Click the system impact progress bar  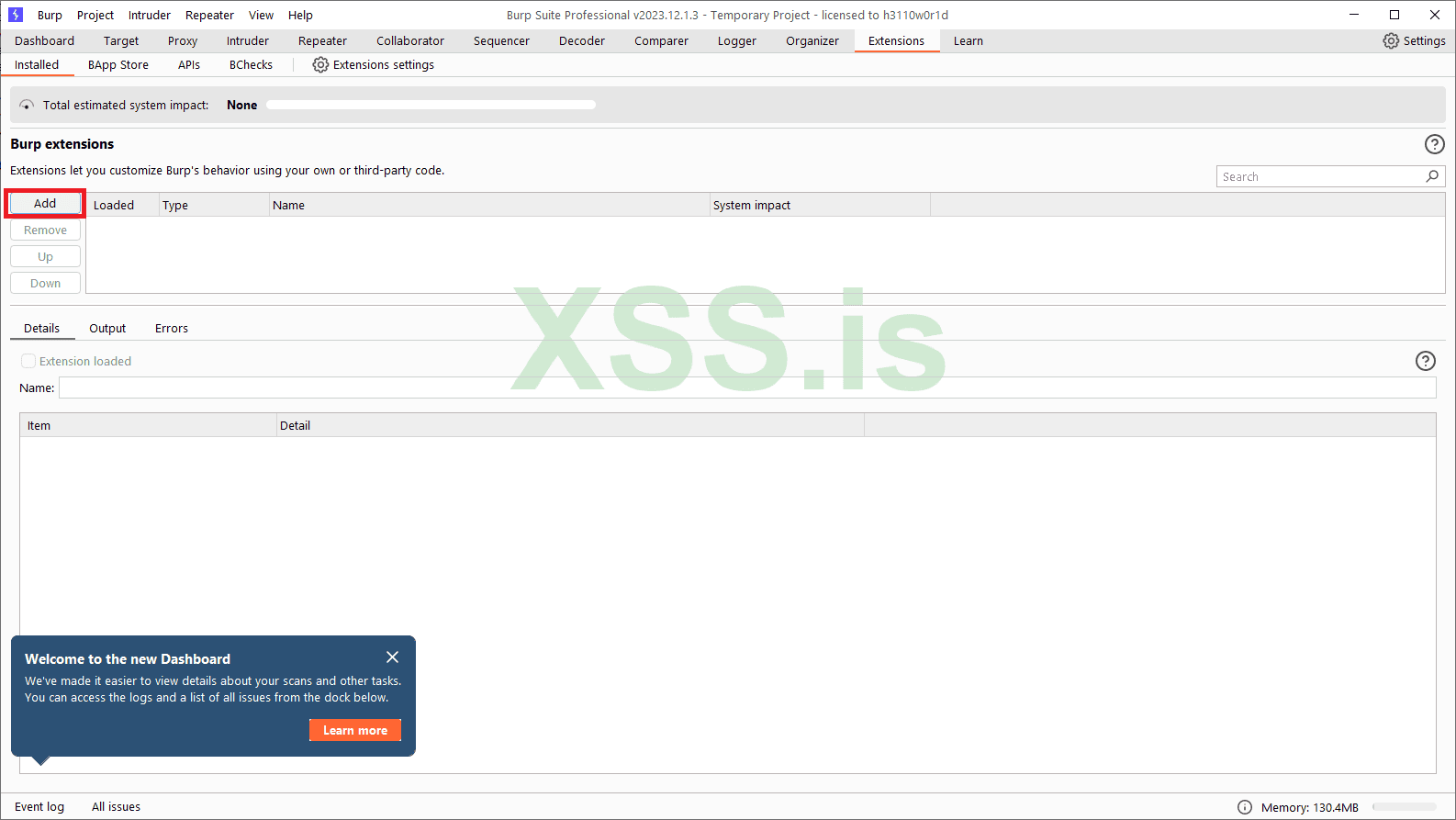[431, 105]
